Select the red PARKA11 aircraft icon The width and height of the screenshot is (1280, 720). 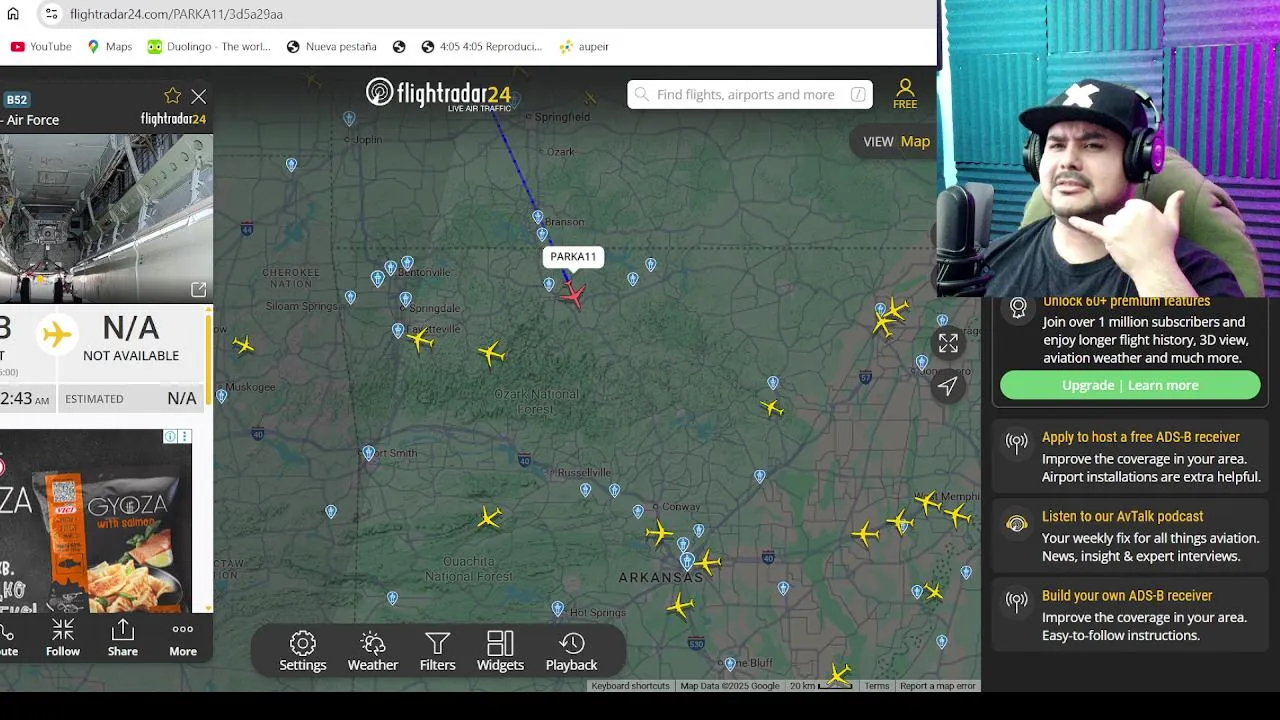pyautogui.click(x=574, y=293)
